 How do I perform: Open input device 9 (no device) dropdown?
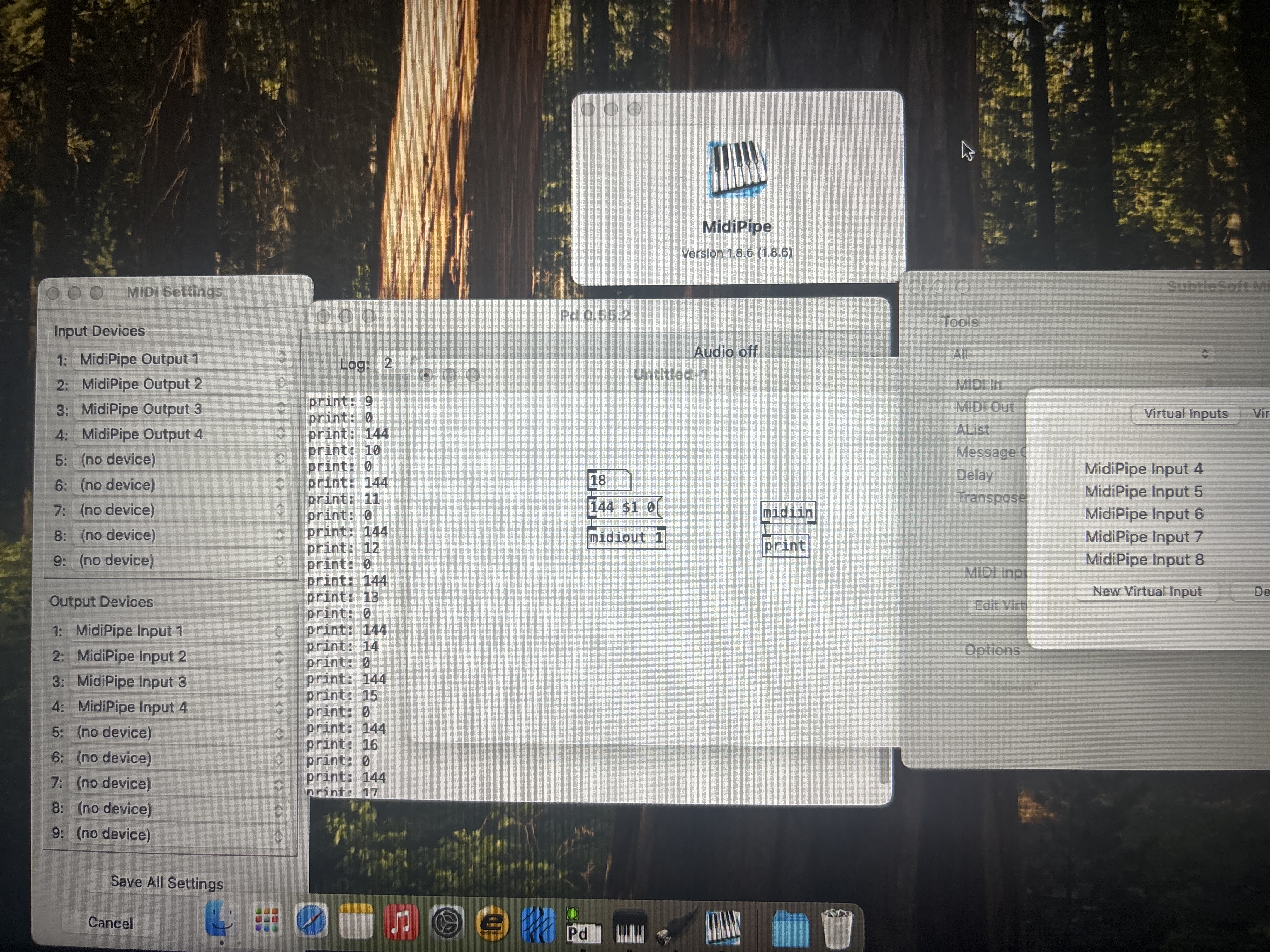(180, 560)
